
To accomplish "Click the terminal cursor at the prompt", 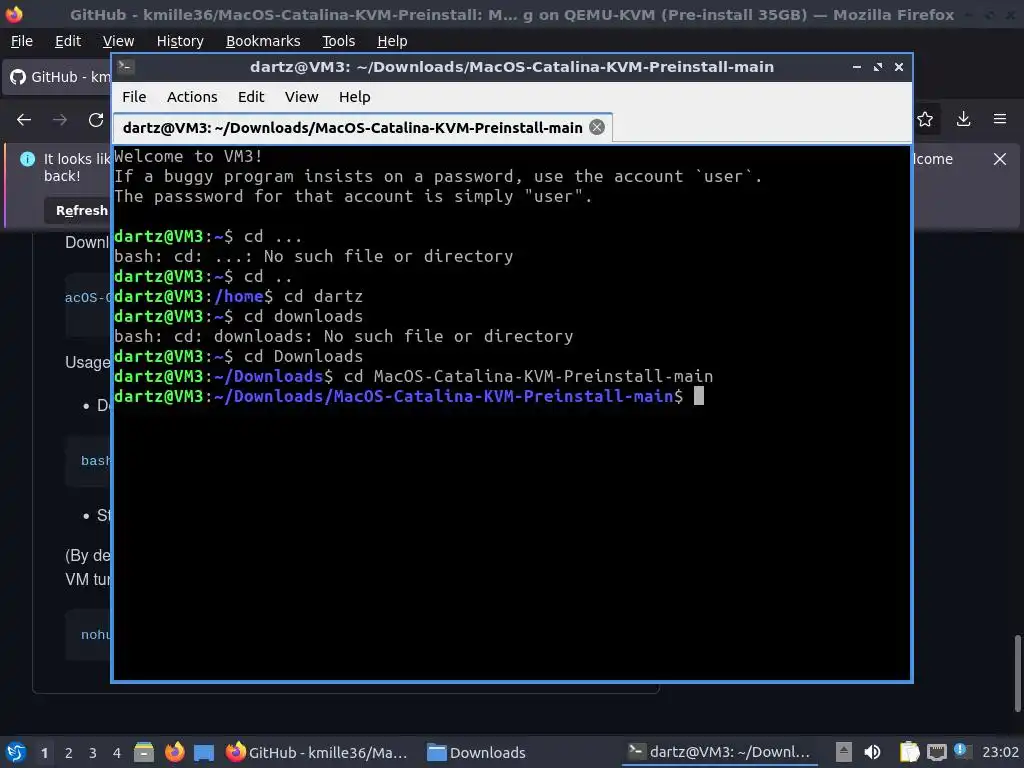I will pos(699,396).
